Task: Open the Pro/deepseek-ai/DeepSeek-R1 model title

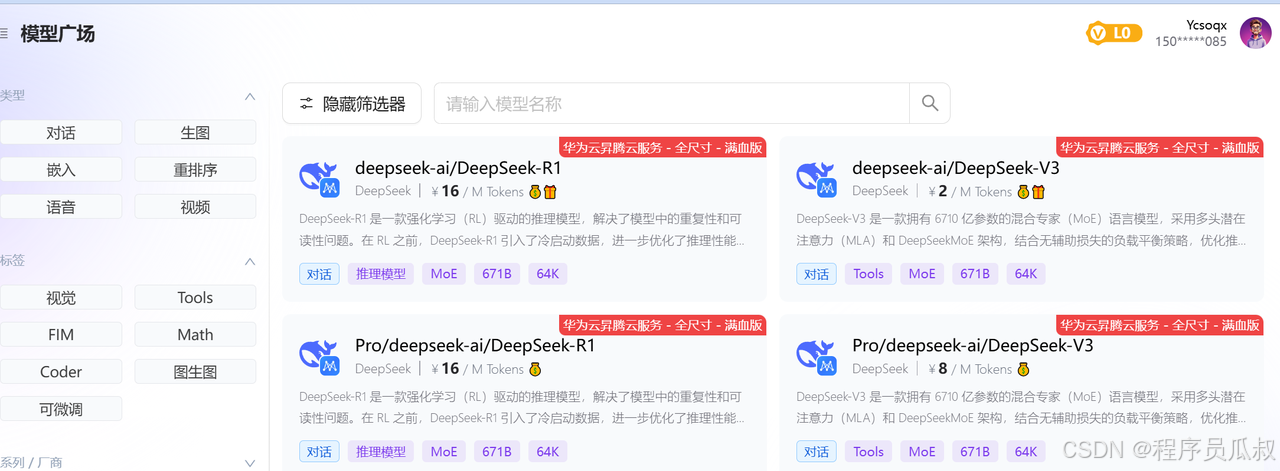Action: coord(475,346)
